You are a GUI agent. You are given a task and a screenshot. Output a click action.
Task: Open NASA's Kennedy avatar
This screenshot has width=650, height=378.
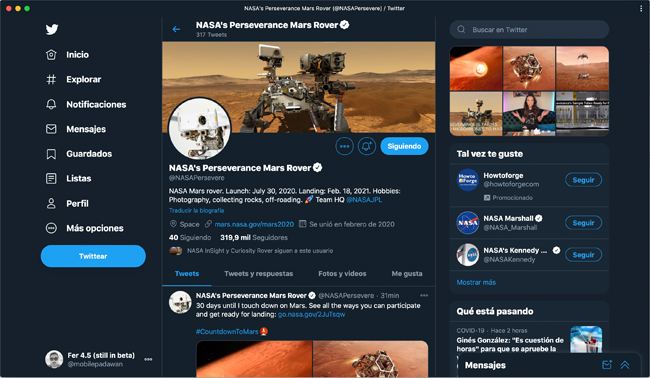[x=468, y=254]
